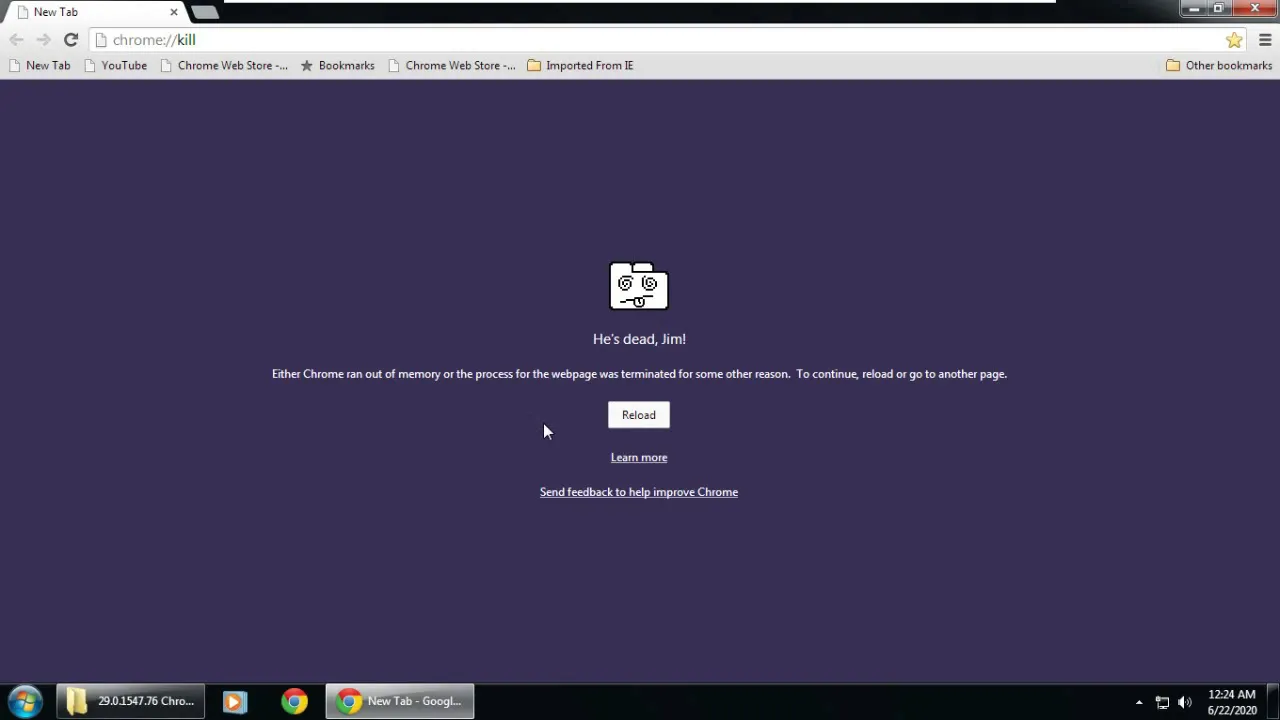
Task: Click the Show desktop strip
Action: pos(1272,701)
